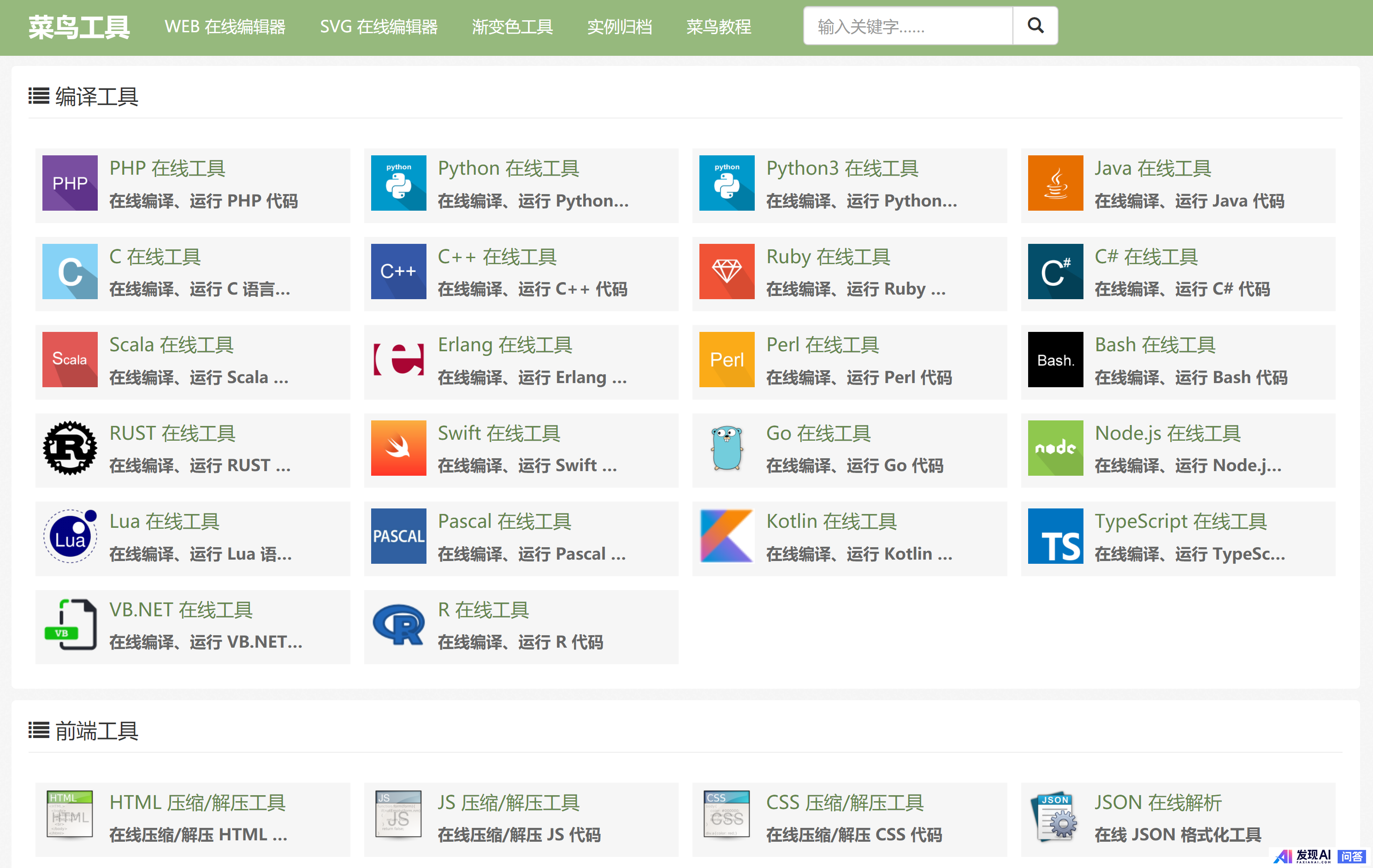Click the Python3 tool icon
1373x868 pixels.
[x=727, y=183]
